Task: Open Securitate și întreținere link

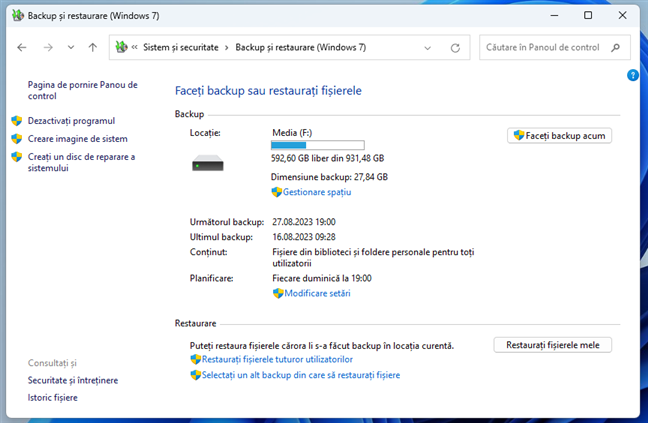Action: [x=73, y=380]
